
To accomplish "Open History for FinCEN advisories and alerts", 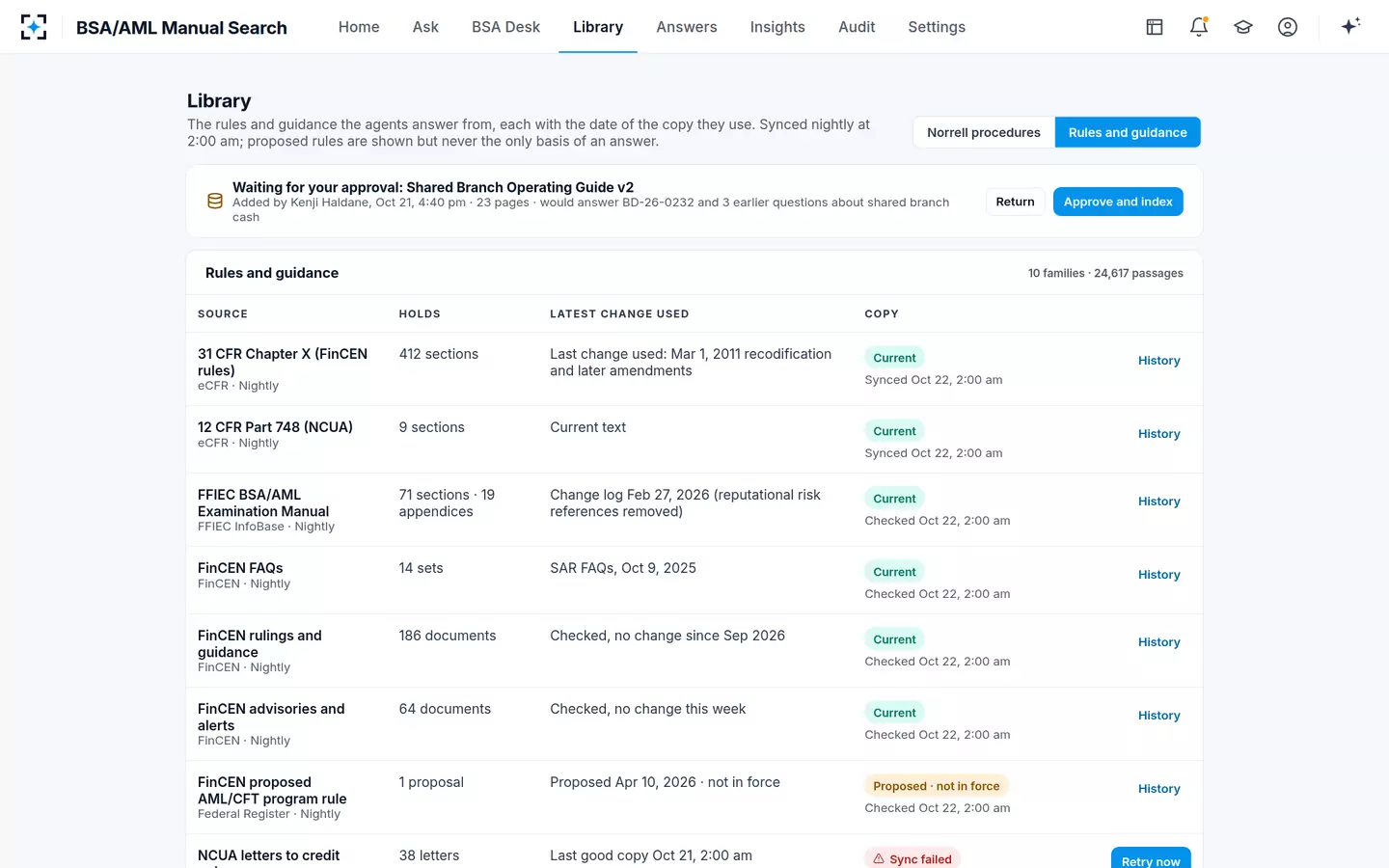I will [x=1159, y=716].
